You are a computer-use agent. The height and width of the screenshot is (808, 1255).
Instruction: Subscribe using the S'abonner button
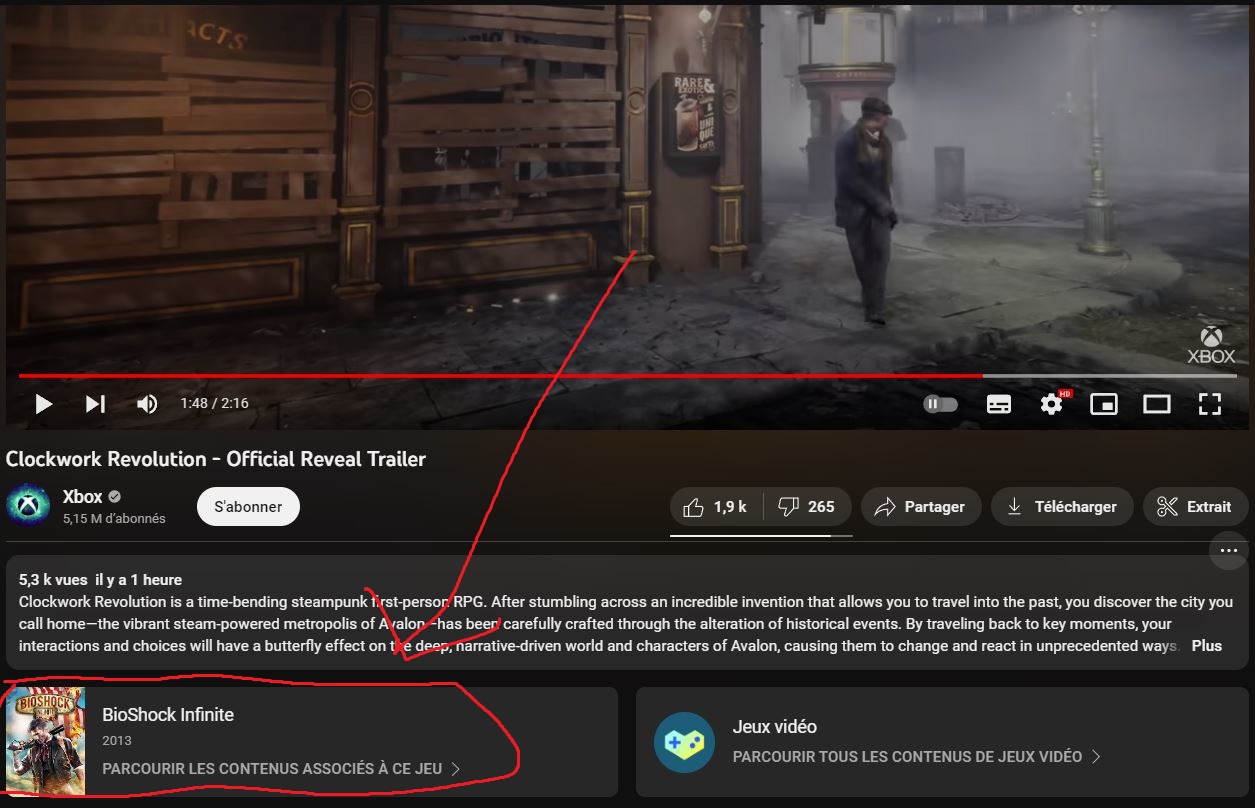tap(248, 507)
